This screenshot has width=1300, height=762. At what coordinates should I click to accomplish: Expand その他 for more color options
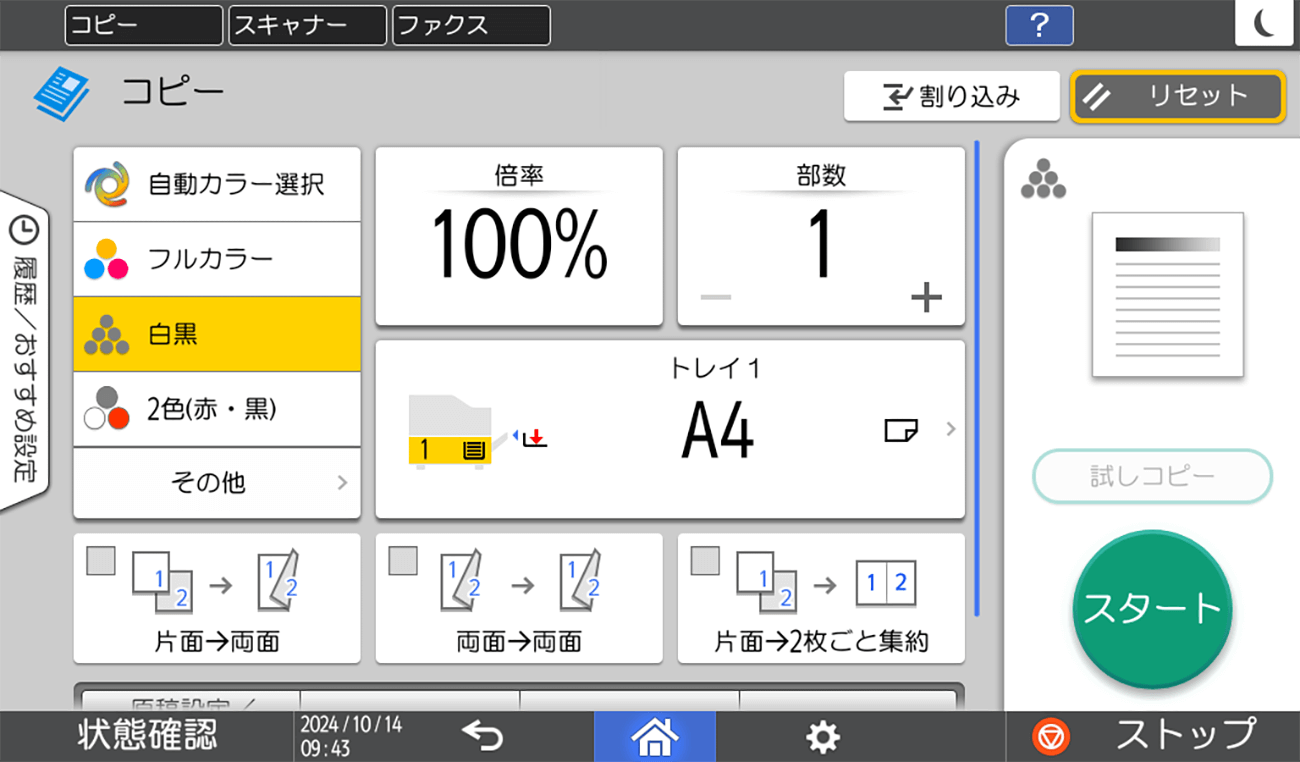pyautogui.click(x=216, y=484)
